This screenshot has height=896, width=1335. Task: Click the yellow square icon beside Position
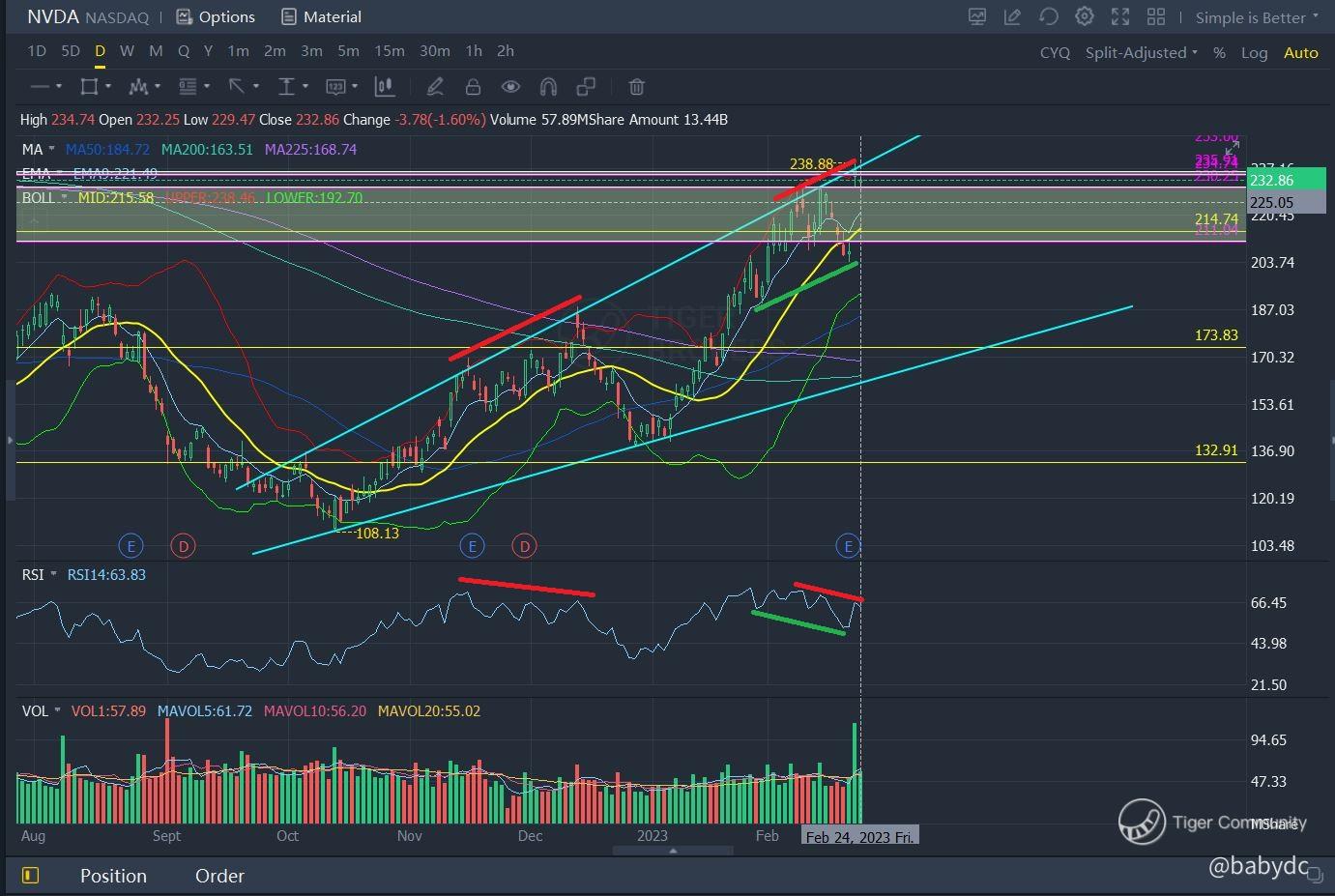click(30, 876)
